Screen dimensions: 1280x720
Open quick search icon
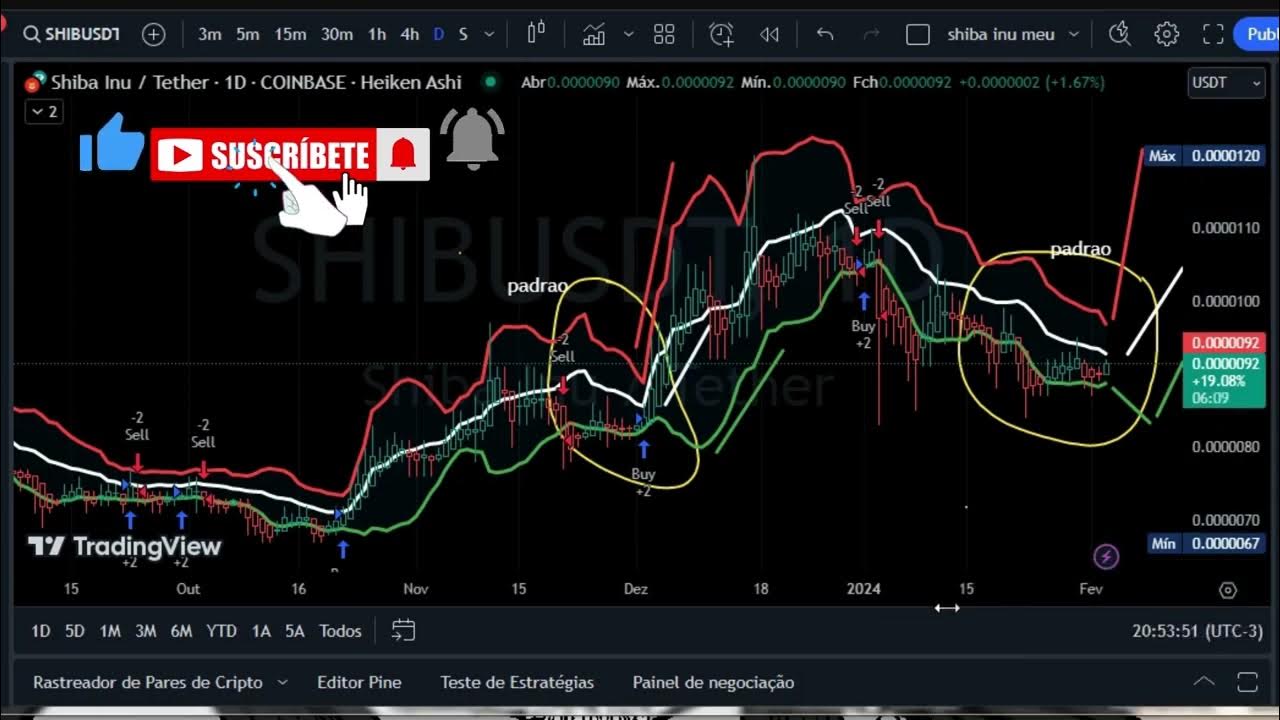pyautogui.click(x=1120, y=34)
